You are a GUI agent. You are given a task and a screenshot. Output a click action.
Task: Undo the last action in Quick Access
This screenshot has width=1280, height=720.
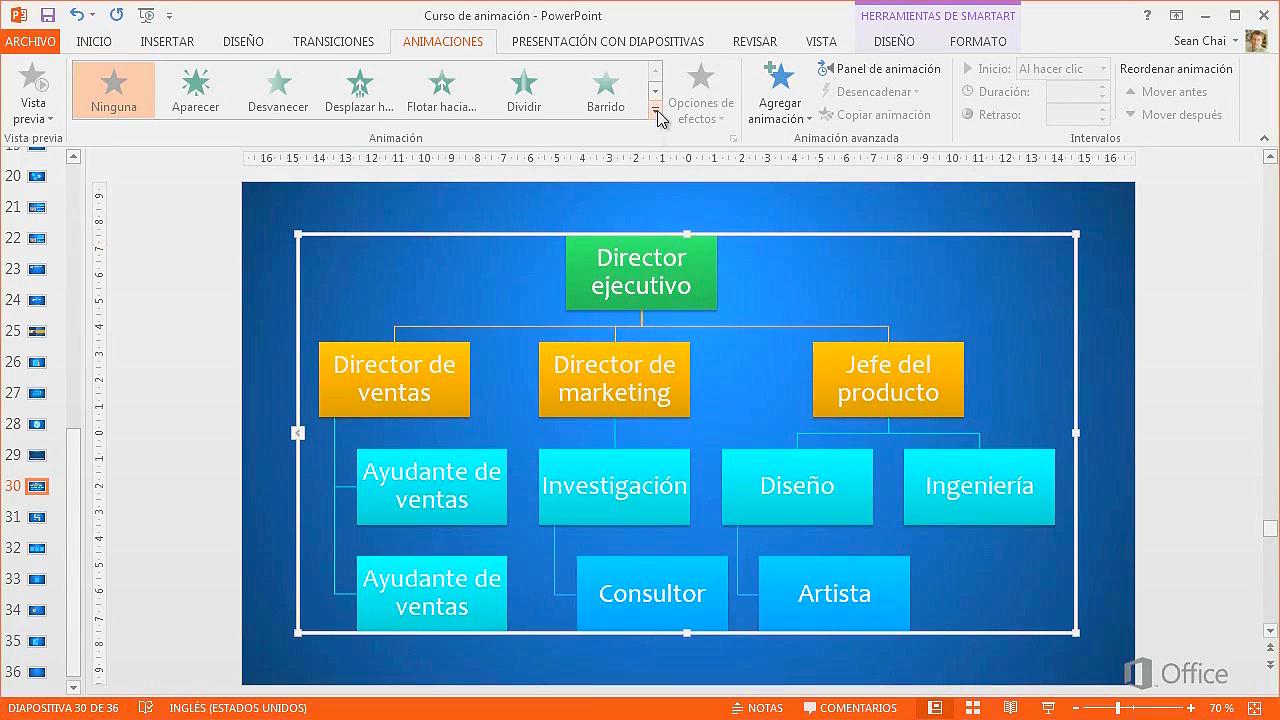pyautogui.click(x=76, y=15)
